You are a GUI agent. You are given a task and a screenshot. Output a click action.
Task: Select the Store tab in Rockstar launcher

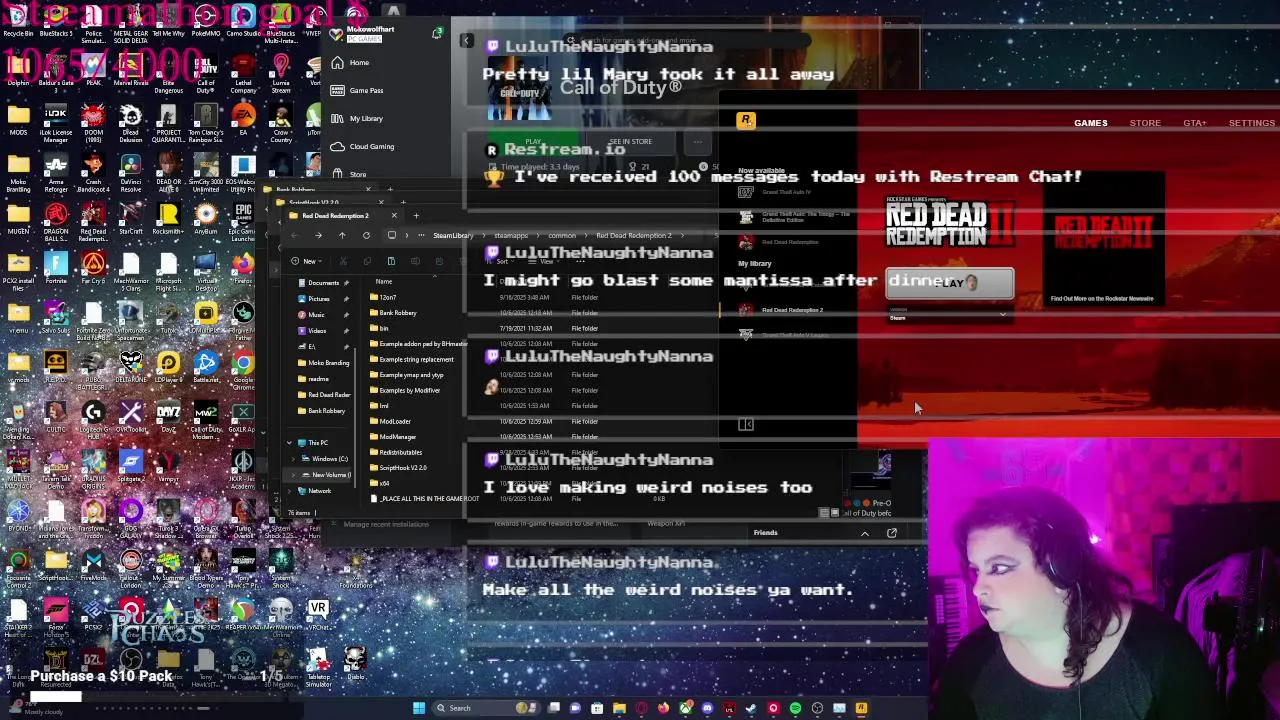(1145, 123)
